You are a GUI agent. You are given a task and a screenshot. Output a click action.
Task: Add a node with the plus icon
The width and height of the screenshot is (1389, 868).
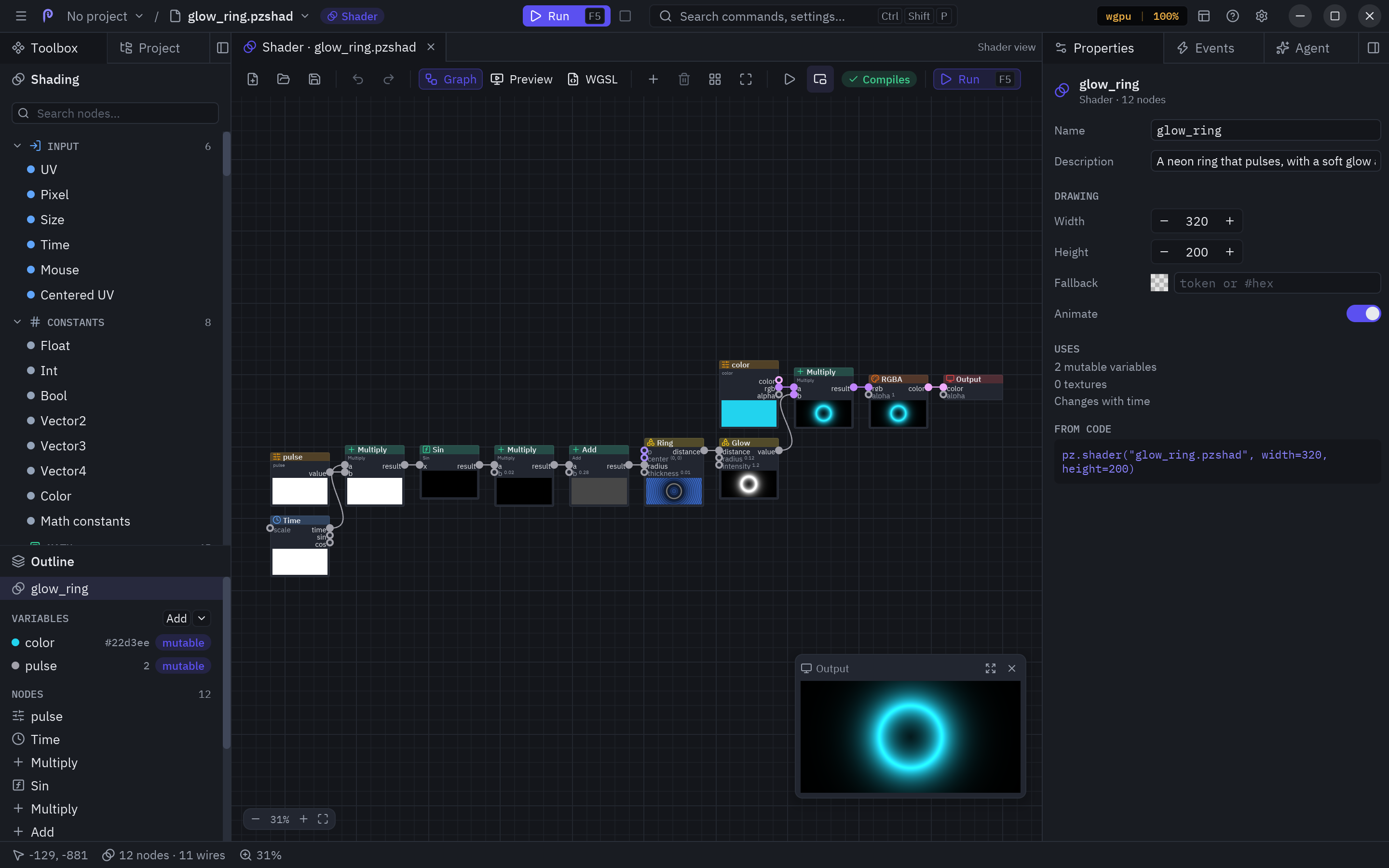(x=653, y=79)
